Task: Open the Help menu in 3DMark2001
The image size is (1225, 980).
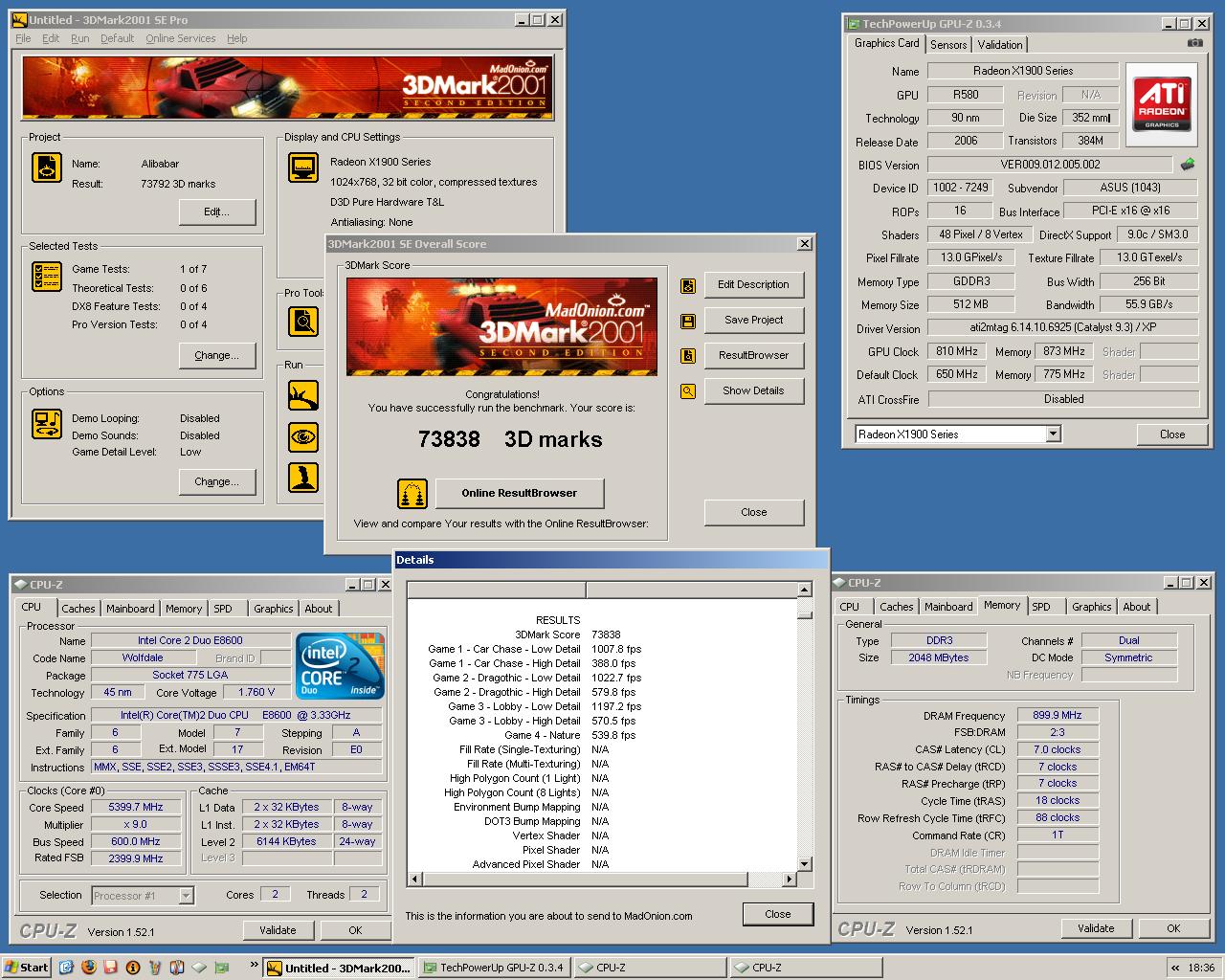Action: [x=237, y=38]
